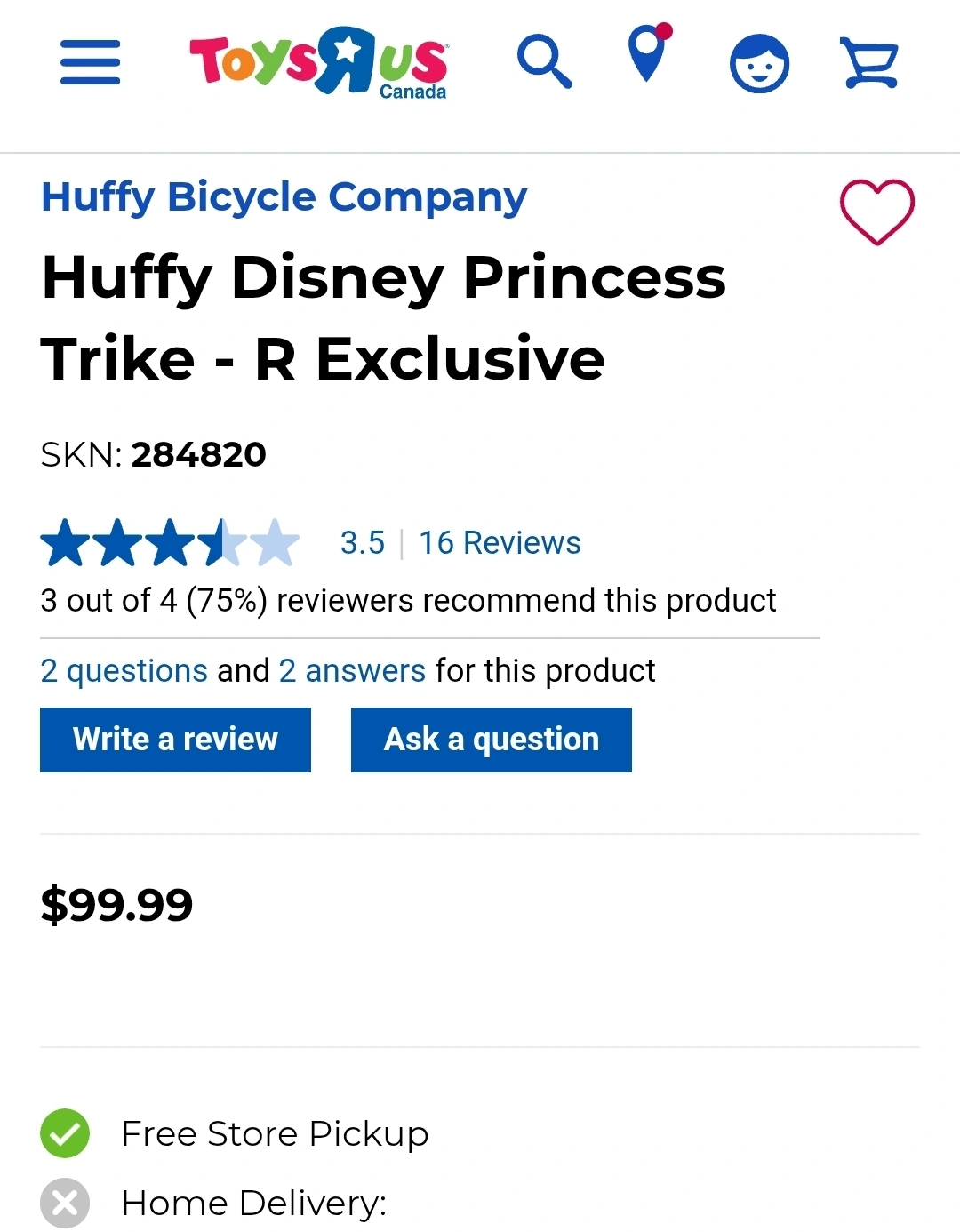960x1232 pixels.
Task: Open the shopping cart icon
Action: (870, 63)
